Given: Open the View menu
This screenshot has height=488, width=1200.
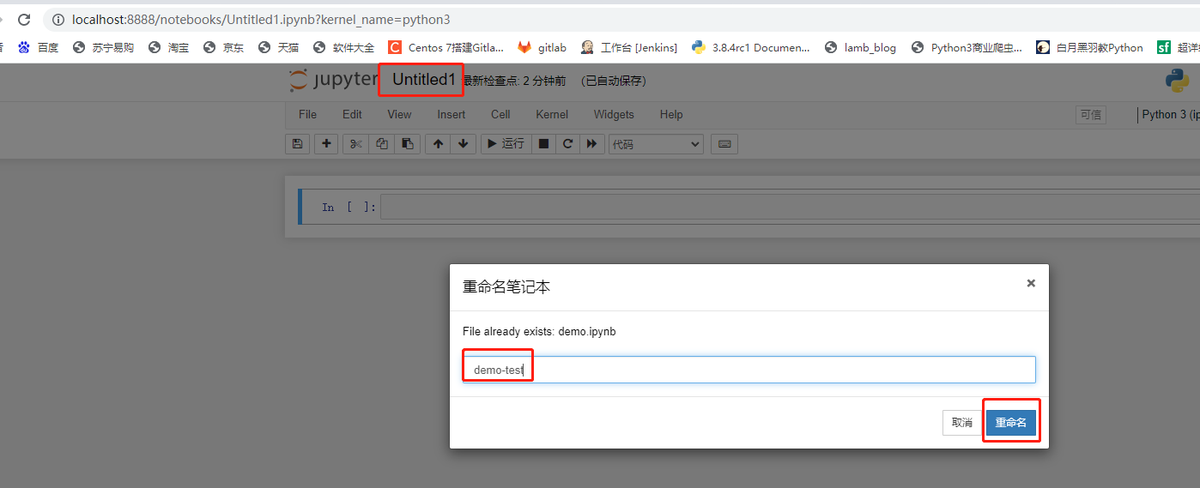Looking at the screenshot, I should [399, 115].
